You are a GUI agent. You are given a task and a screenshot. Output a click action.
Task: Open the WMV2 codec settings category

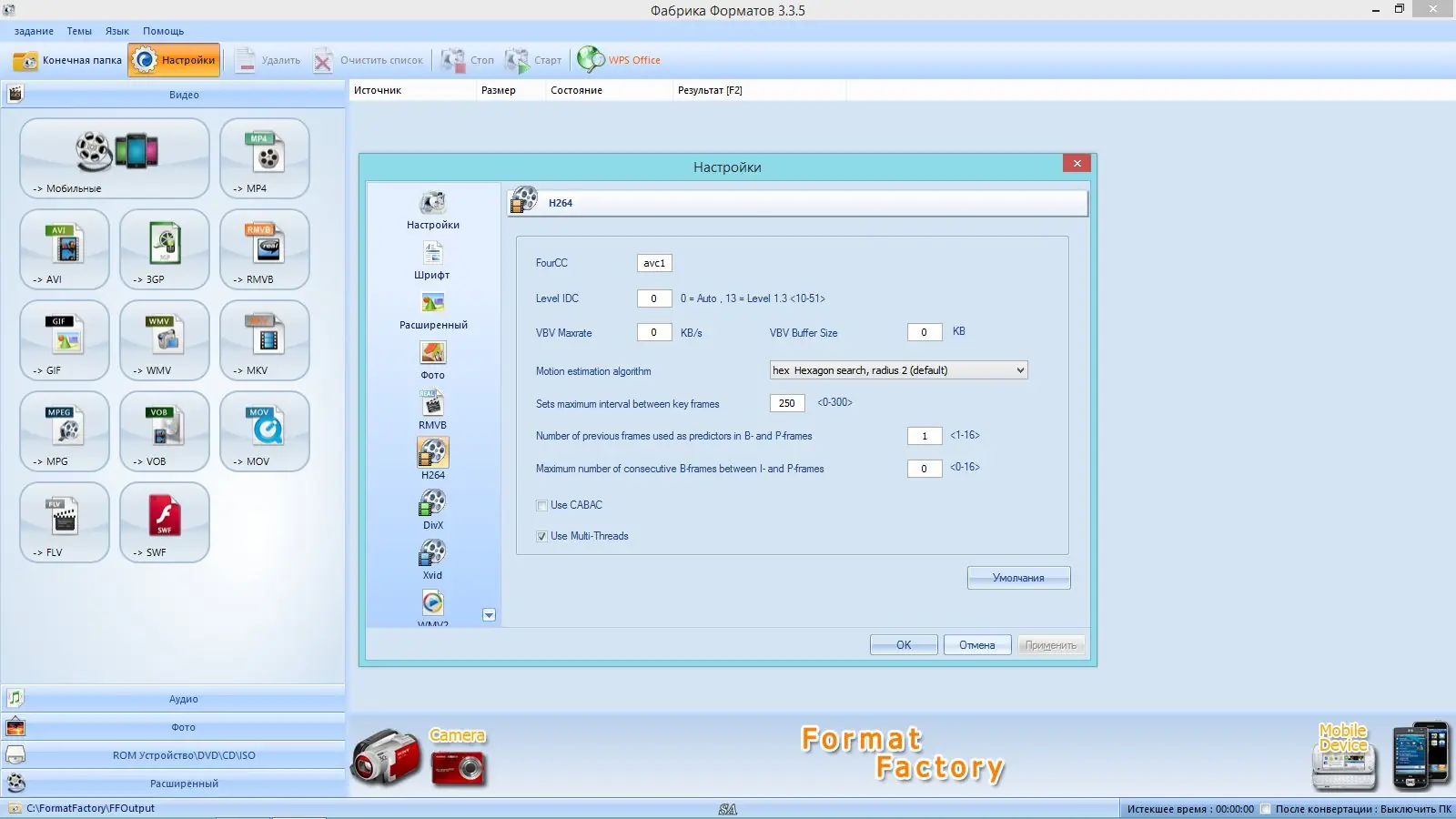(x=433, y=608)
